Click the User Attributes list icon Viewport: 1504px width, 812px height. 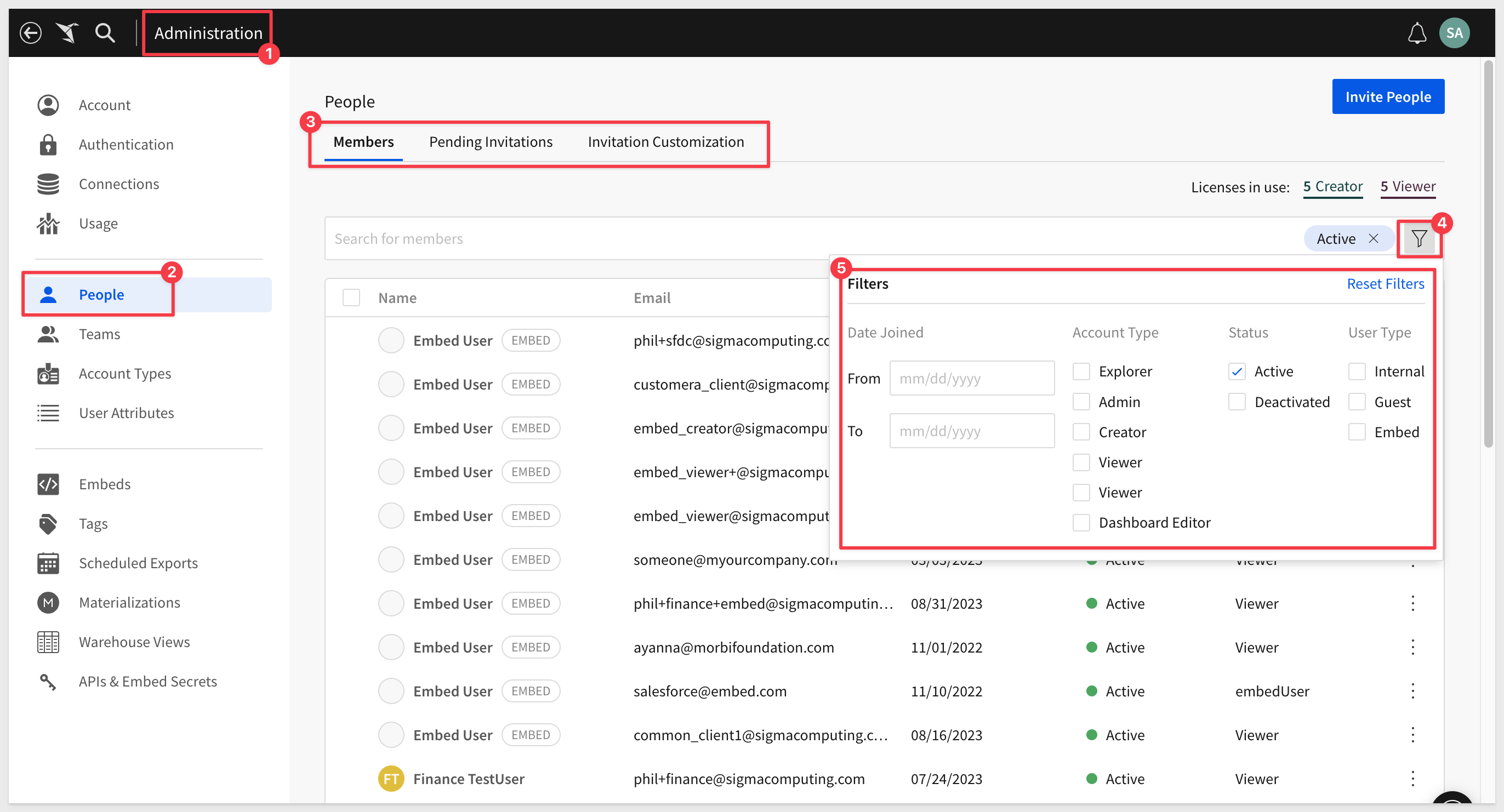coord(48,413)
